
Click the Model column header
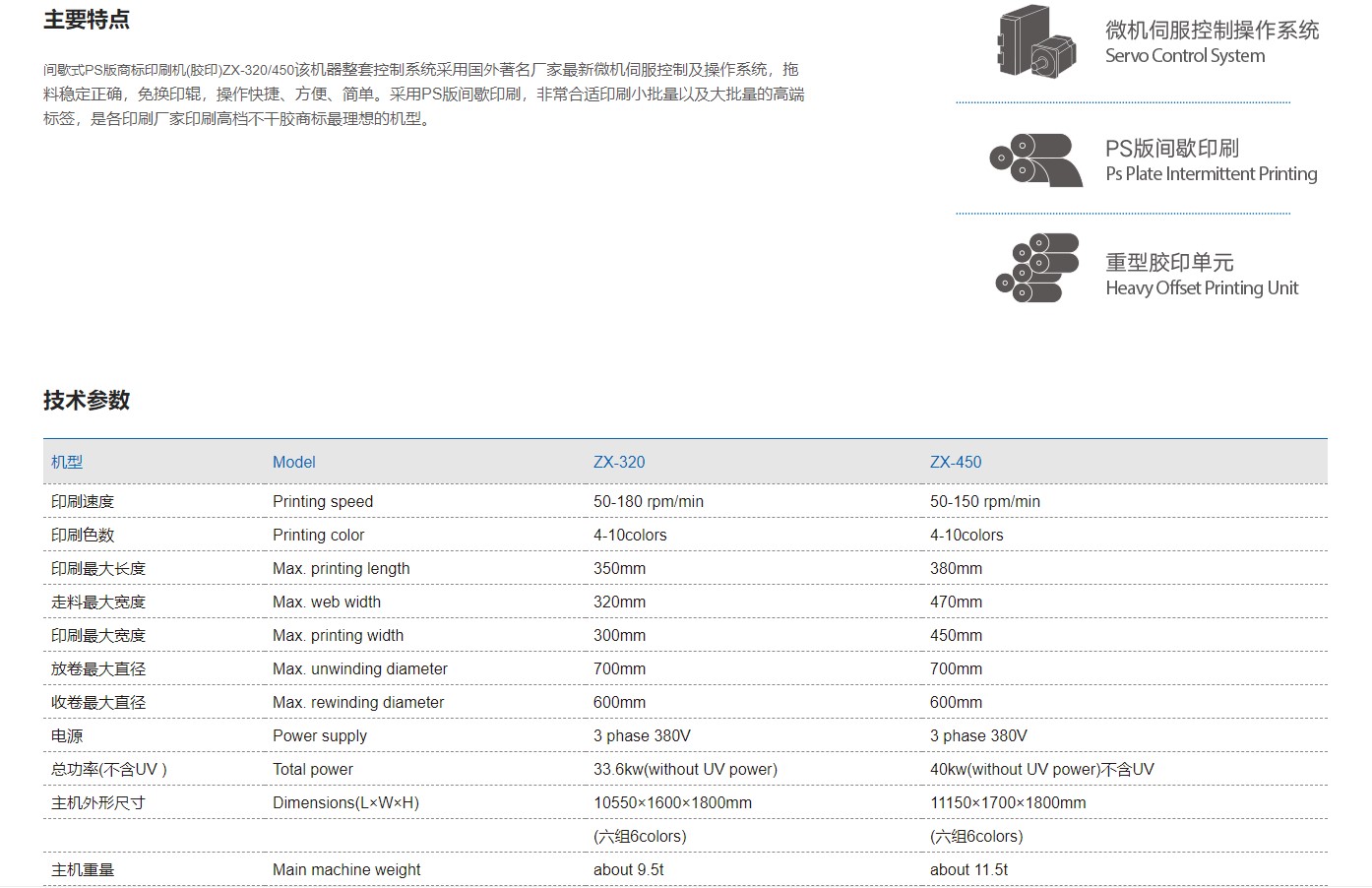pyautogui.click(x=293, y=462)
